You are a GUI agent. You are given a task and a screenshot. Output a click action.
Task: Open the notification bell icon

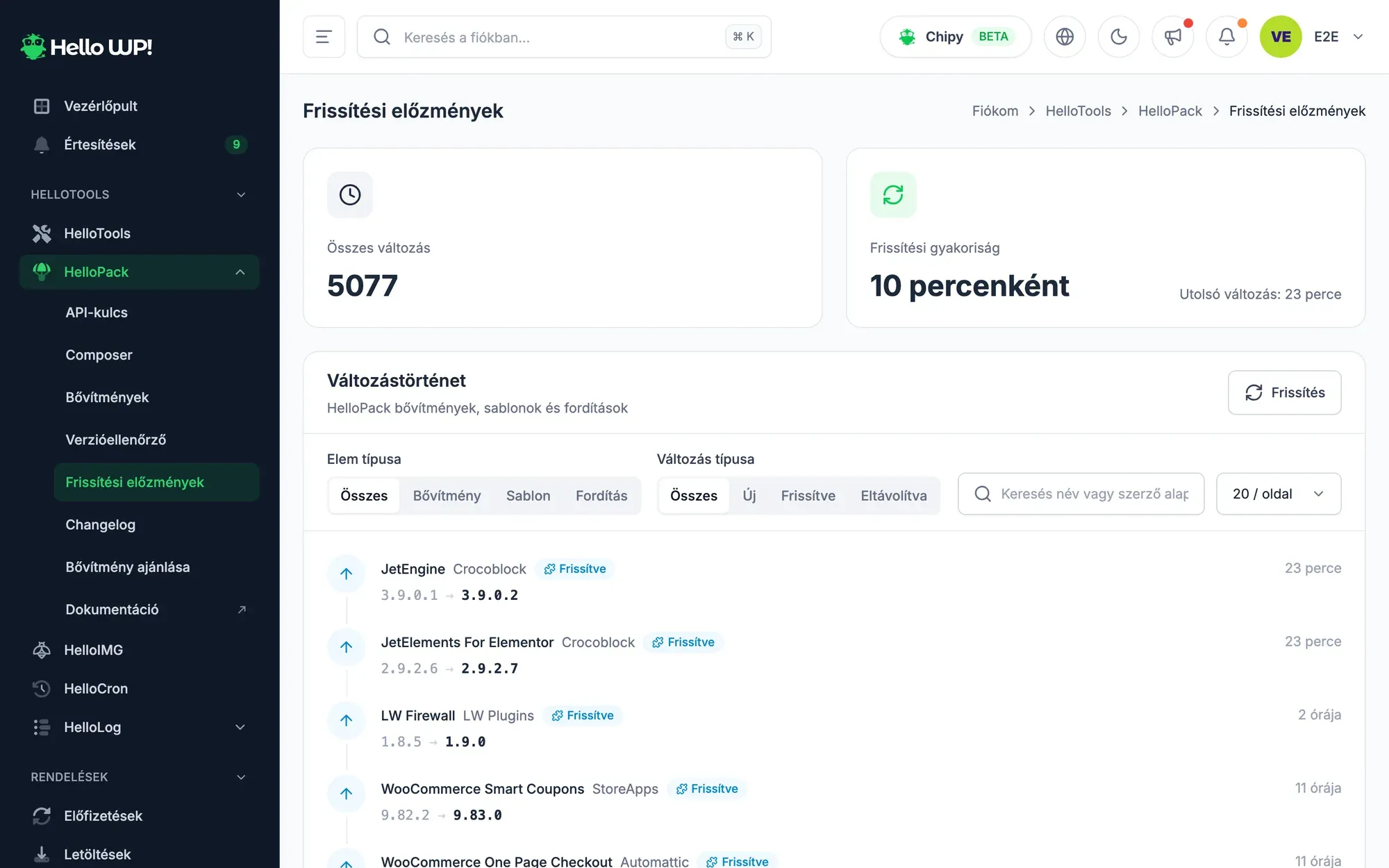click(1227, 37)
